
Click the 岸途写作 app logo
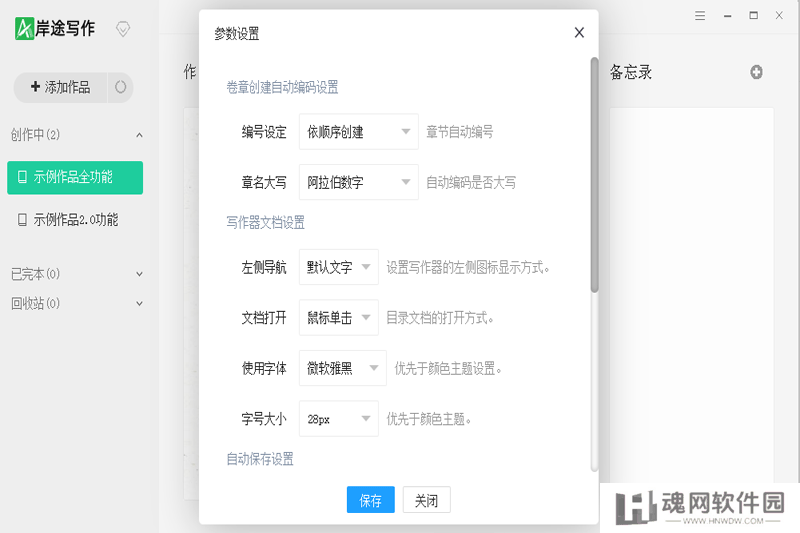55,29
